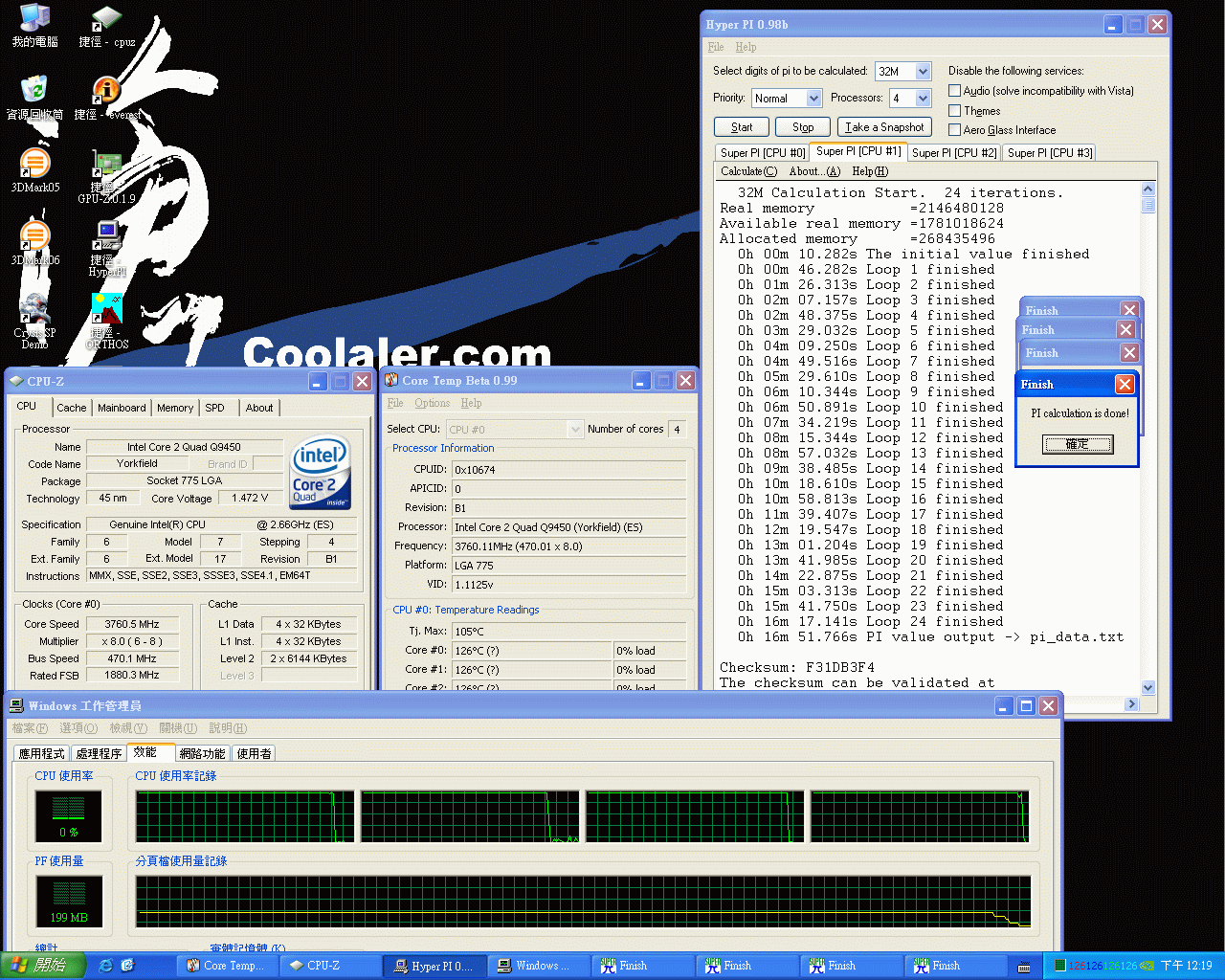Image resolution: width=1225 pixels, height=980 pixels.
Task: Click the Core Temp title bar icon
Action: click(x=391, y=381)
